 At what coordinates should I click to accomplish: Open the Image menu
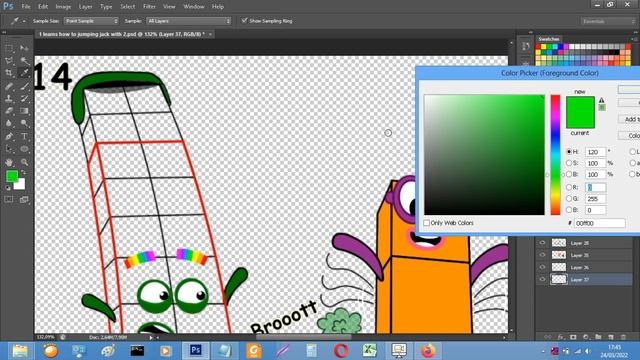pos(63,7)
